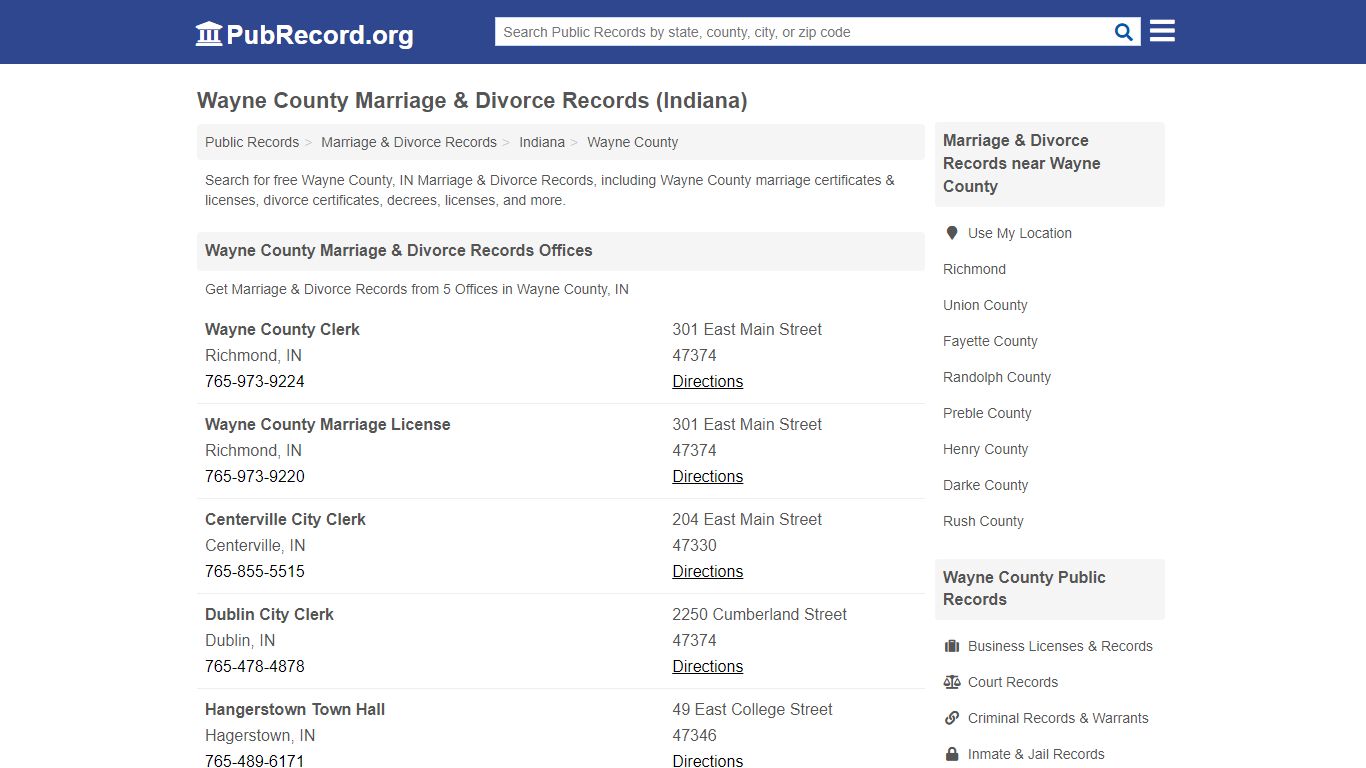The image size is (1366, 768).
Task: Open Centerville City Clerk listing
Action: 285,519
